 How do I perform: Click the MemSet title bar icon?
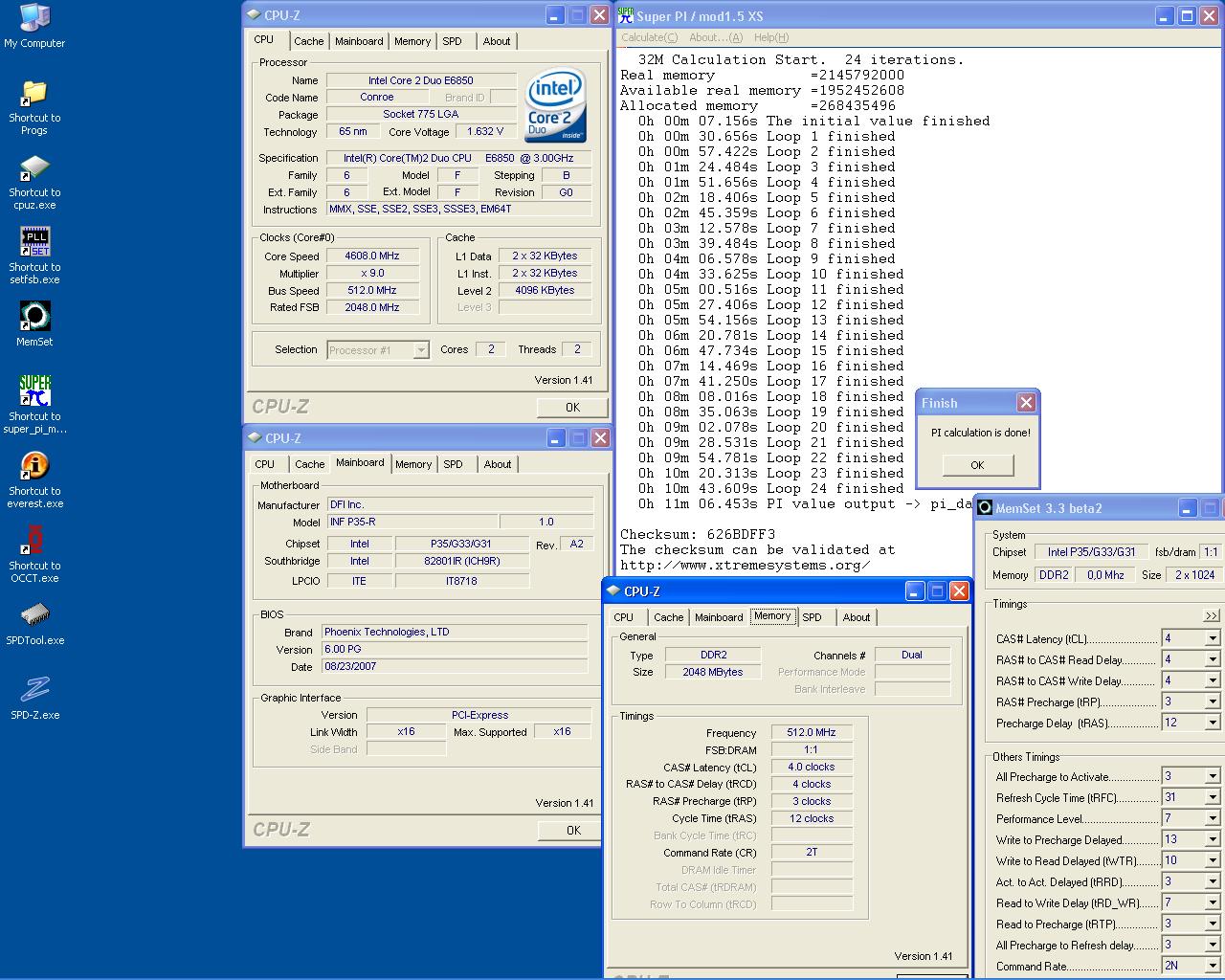coord(985,507)
